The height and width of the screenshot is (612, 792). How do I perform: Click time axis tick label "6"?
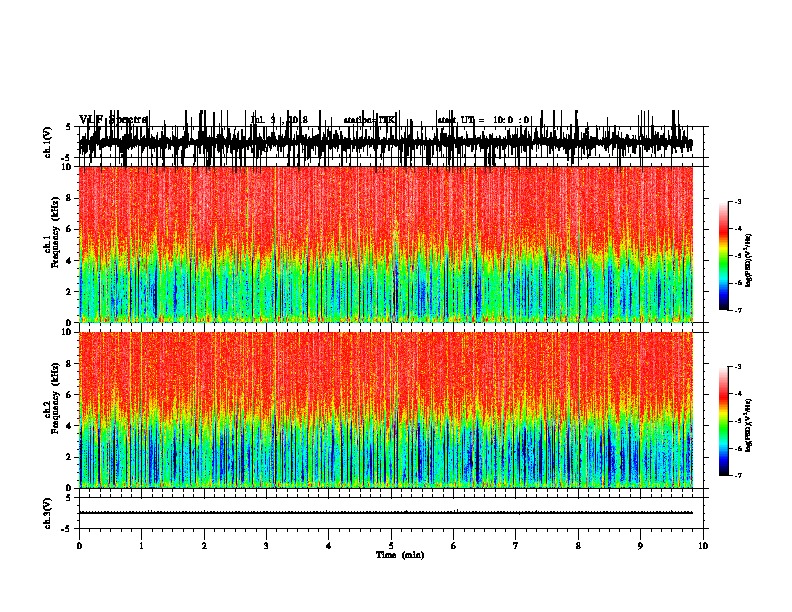454,546
